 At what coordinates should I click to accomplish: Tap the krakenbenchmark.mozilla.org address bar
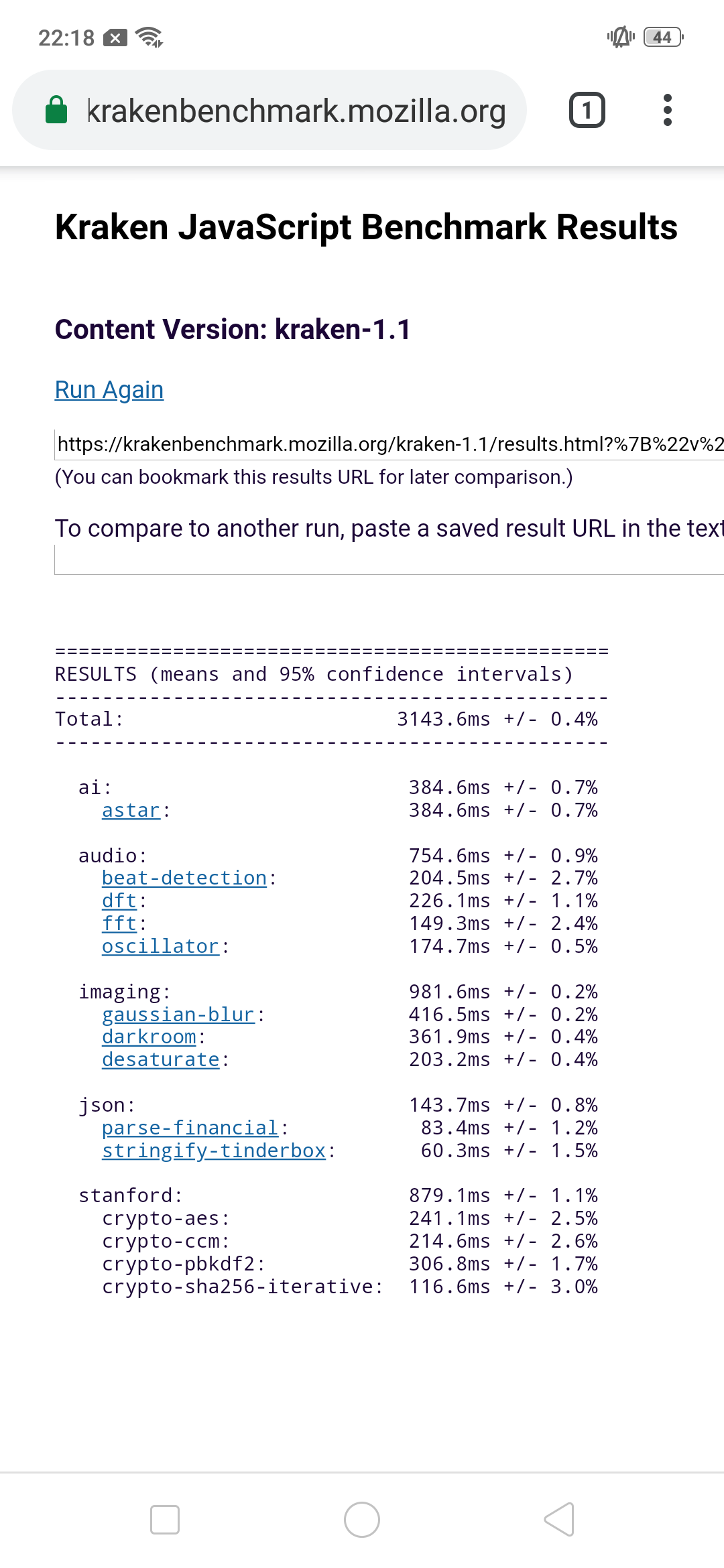(x=296, y=111)
